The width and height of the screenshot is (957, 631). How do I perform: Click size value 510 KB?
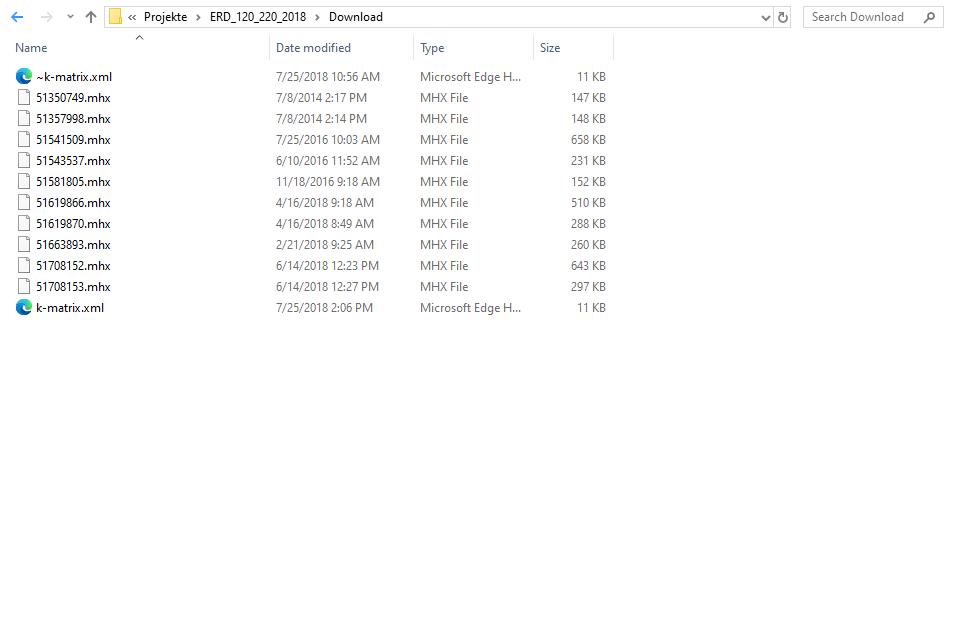[x=588, y=203]
